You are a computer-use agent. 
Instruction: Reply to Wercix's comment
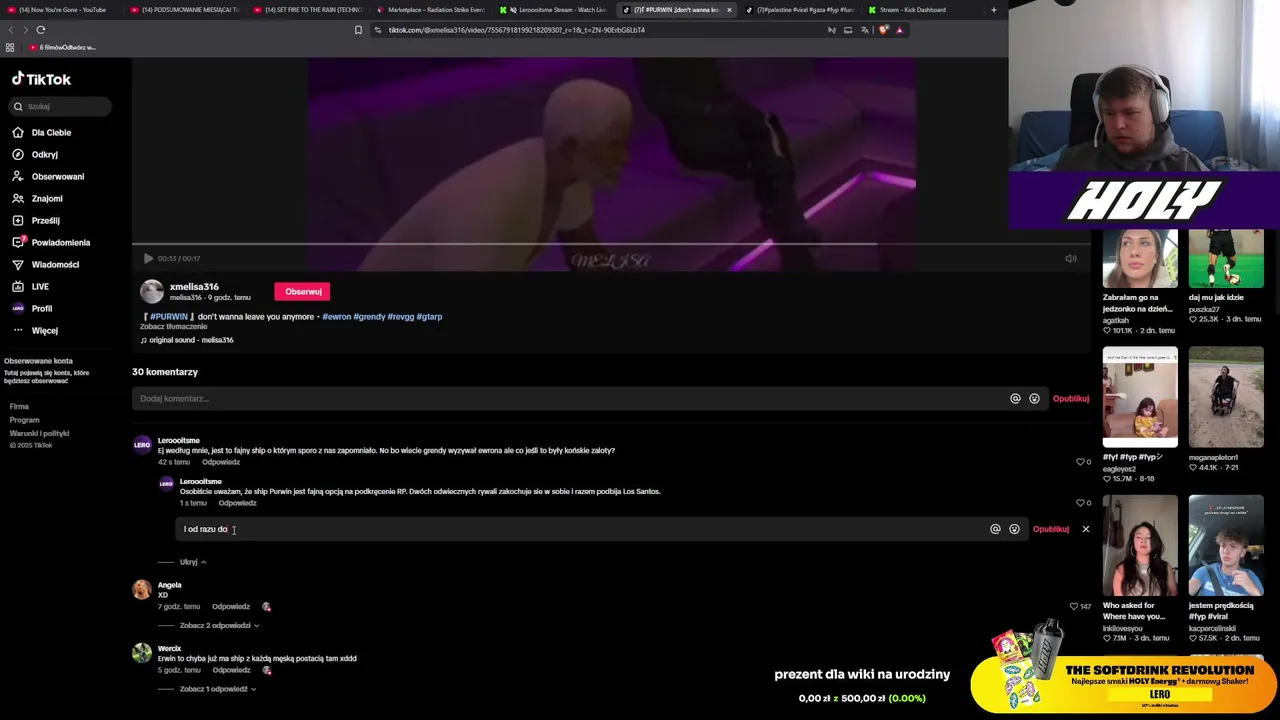tap(231, 670)
